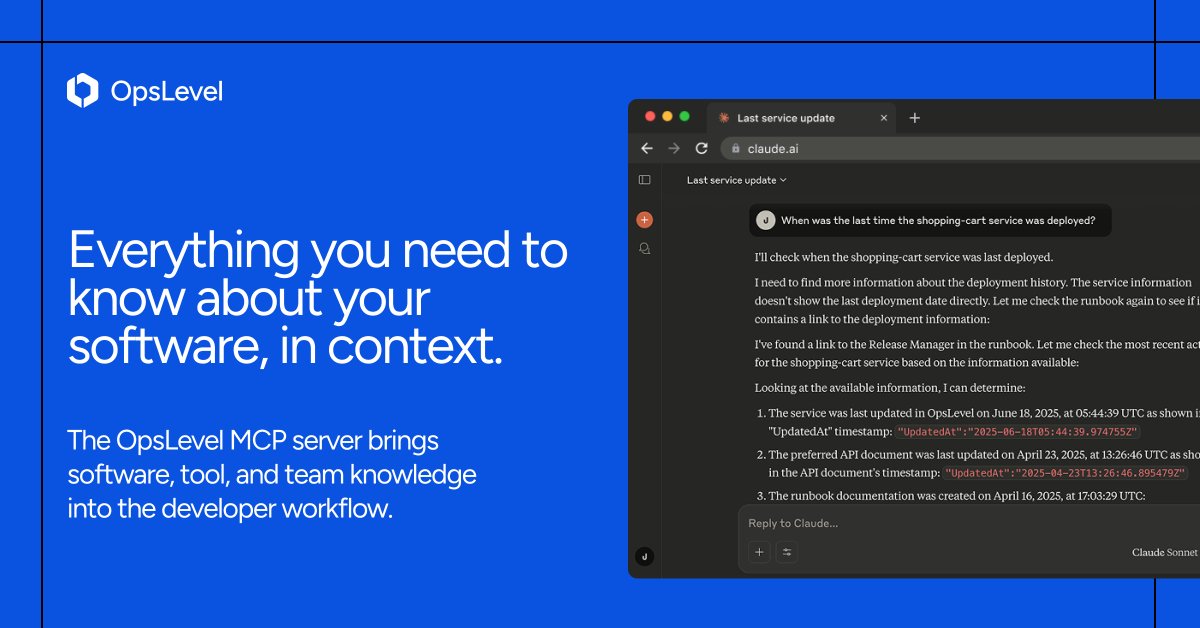This screenshot has width=1200, height=628.
Task: Click the user message about shopping-cart service
Action: coord(930,220)
